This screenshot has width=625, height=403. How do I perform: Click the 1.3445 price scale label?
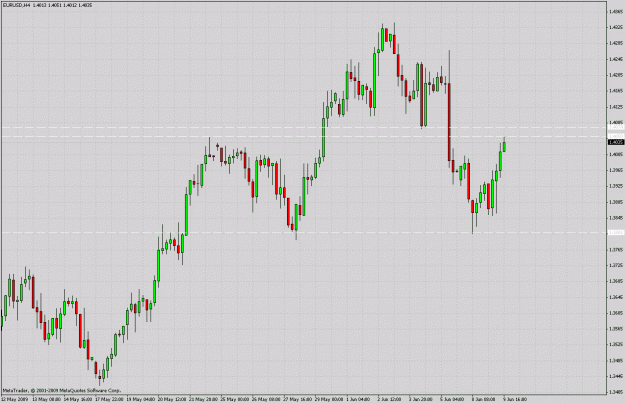[616, 376]
